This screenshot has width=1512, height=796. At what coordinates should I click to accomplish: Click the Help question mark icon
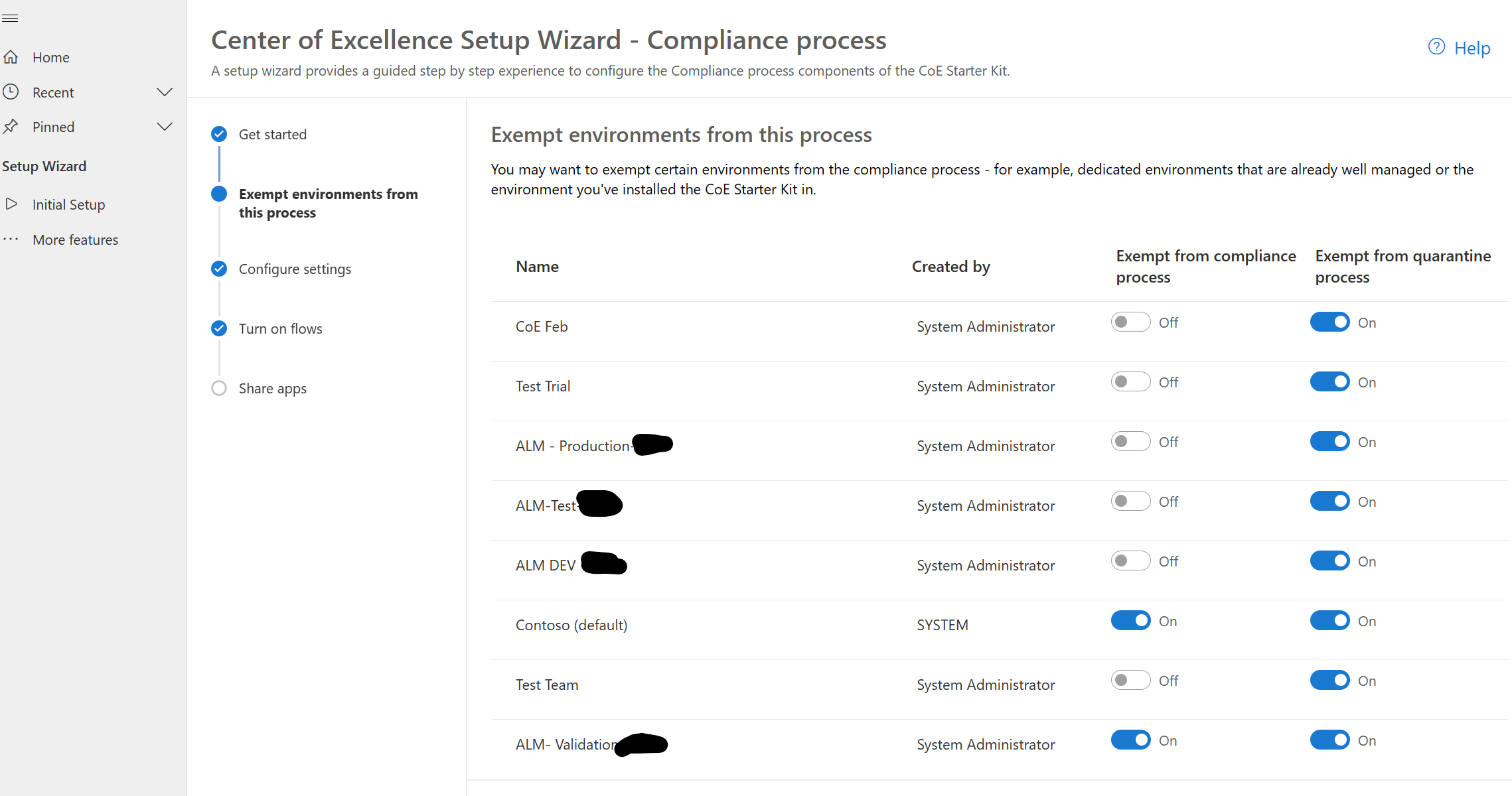tap(1436, 46)
